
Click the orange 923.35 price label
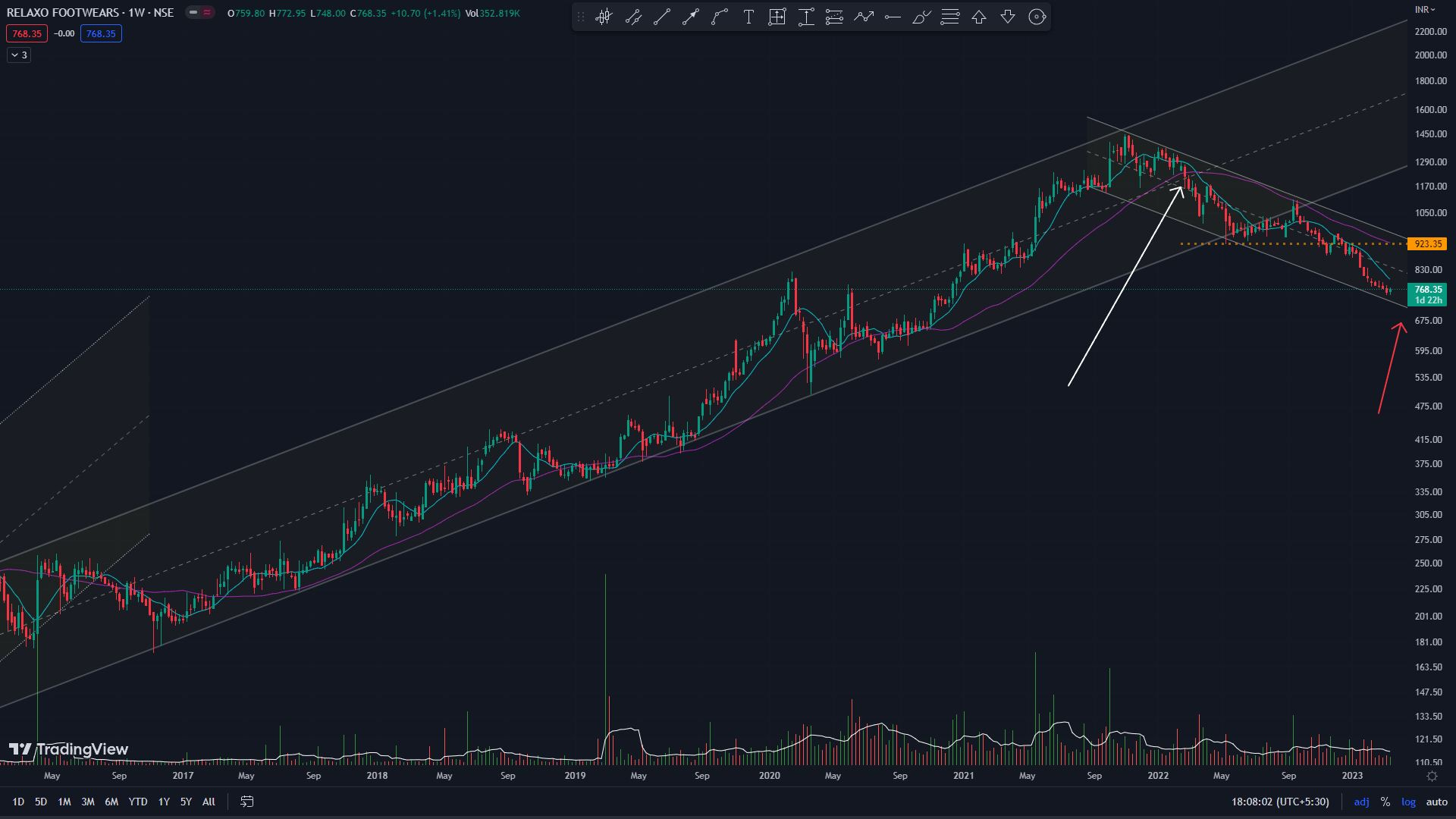1426,243
